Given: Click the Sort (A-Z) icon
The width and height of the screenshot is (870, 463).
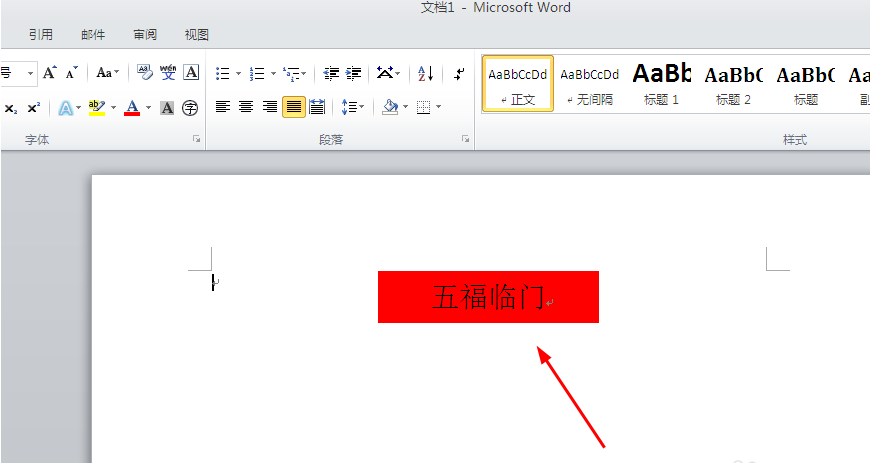Looking at the screenshot, I should 426,73.
